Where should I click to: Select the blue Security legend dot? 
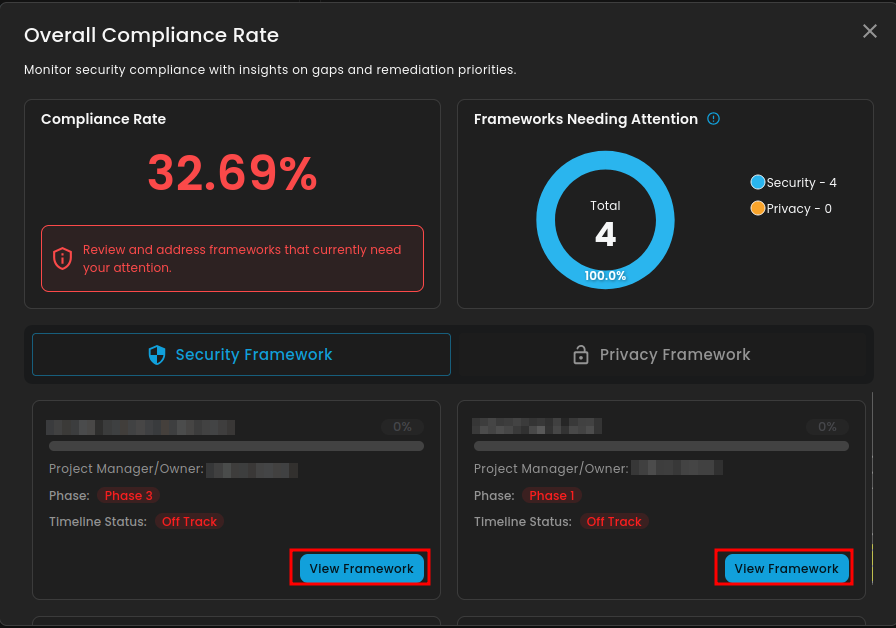757,183
